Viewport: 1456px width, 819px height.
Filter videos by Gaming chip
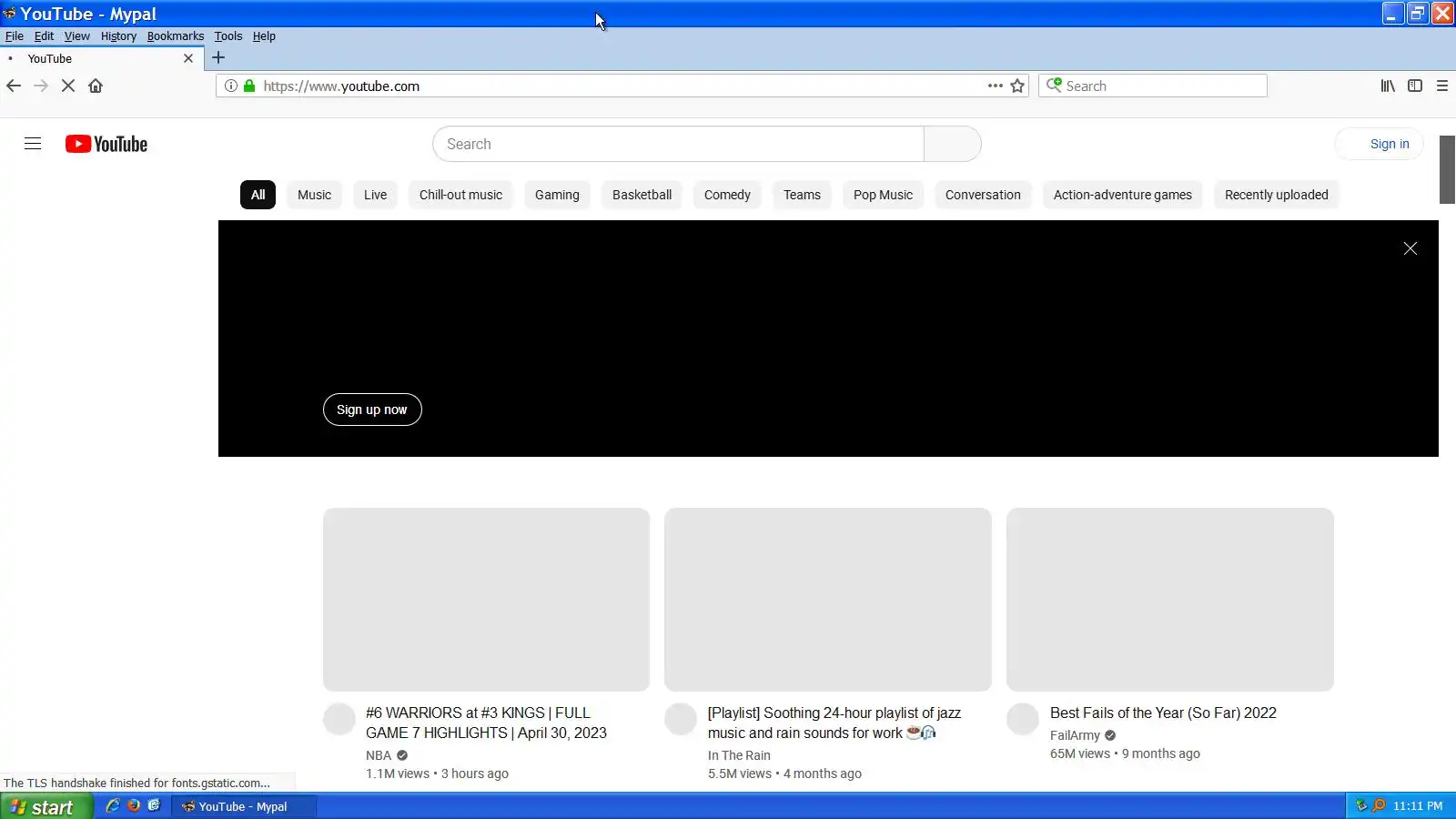pos(557,195)
